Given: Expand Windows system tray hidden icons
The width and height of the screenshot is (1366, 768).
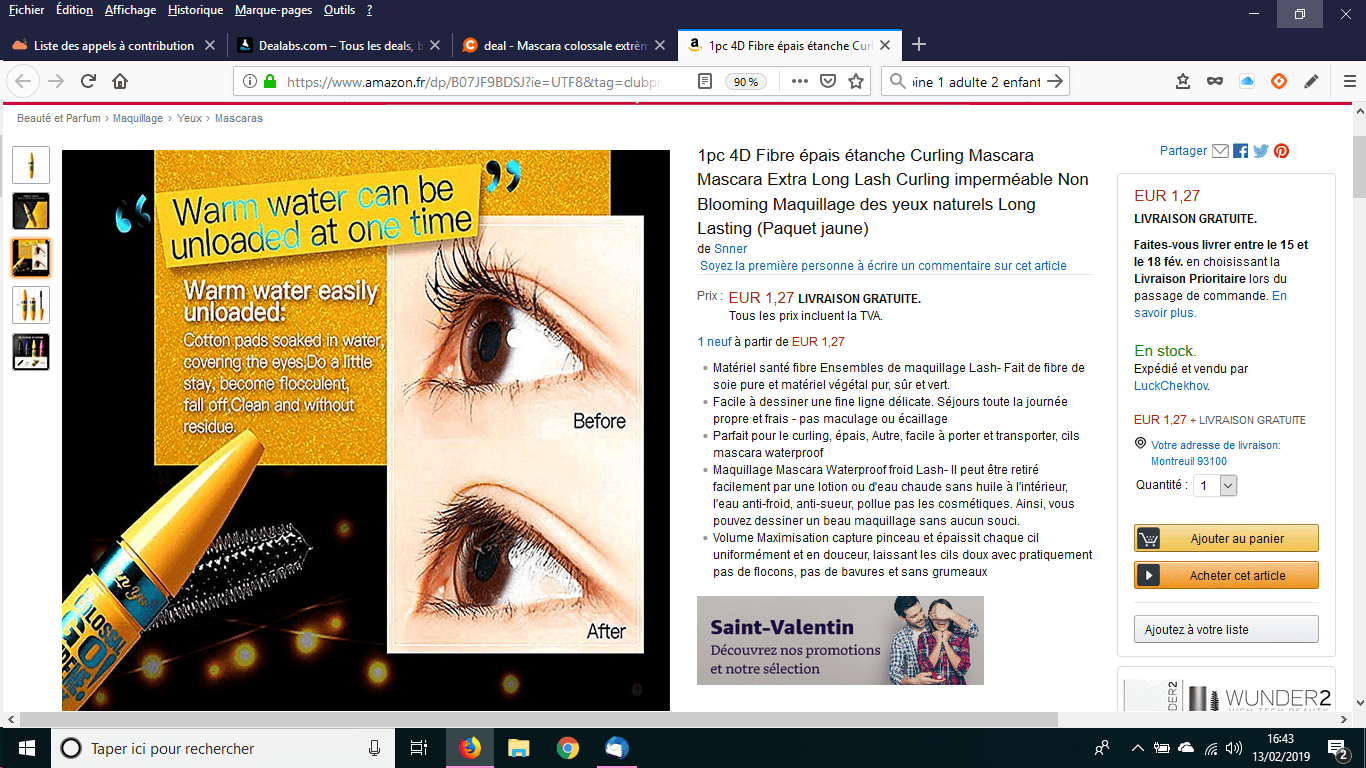Looking at the screenshot, I should click(x=1137, y=748).
